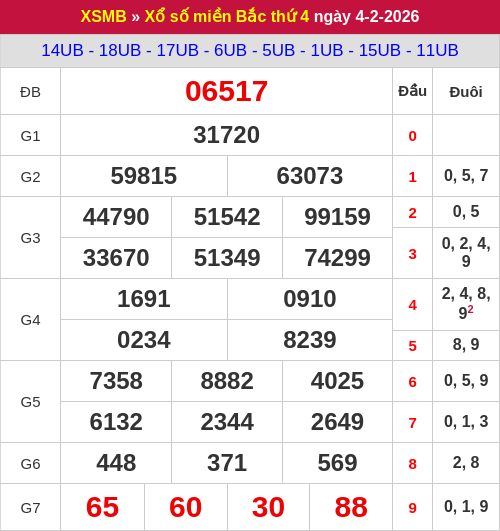The image size is (500, 531).
Task: Select the G3 number 51542
Action: (x=227, y=217)
